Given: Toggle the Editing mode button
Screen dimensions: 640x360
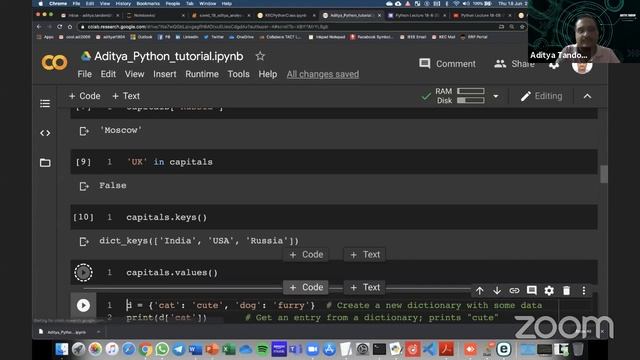Looking at the screenshot, I should coord(542,96).
